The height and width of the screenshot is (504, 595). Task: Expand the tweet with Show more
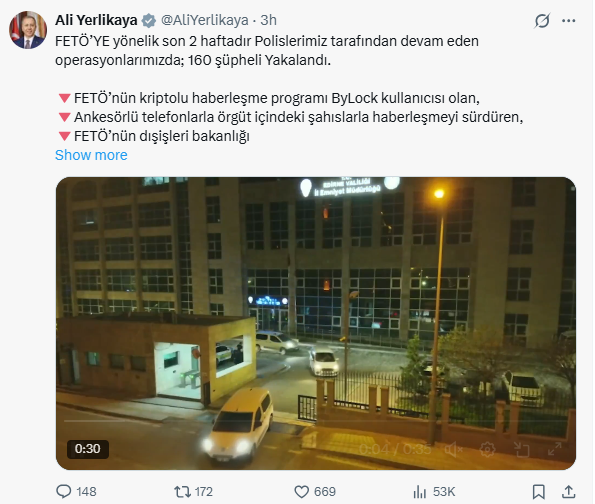tap(91, 155)
